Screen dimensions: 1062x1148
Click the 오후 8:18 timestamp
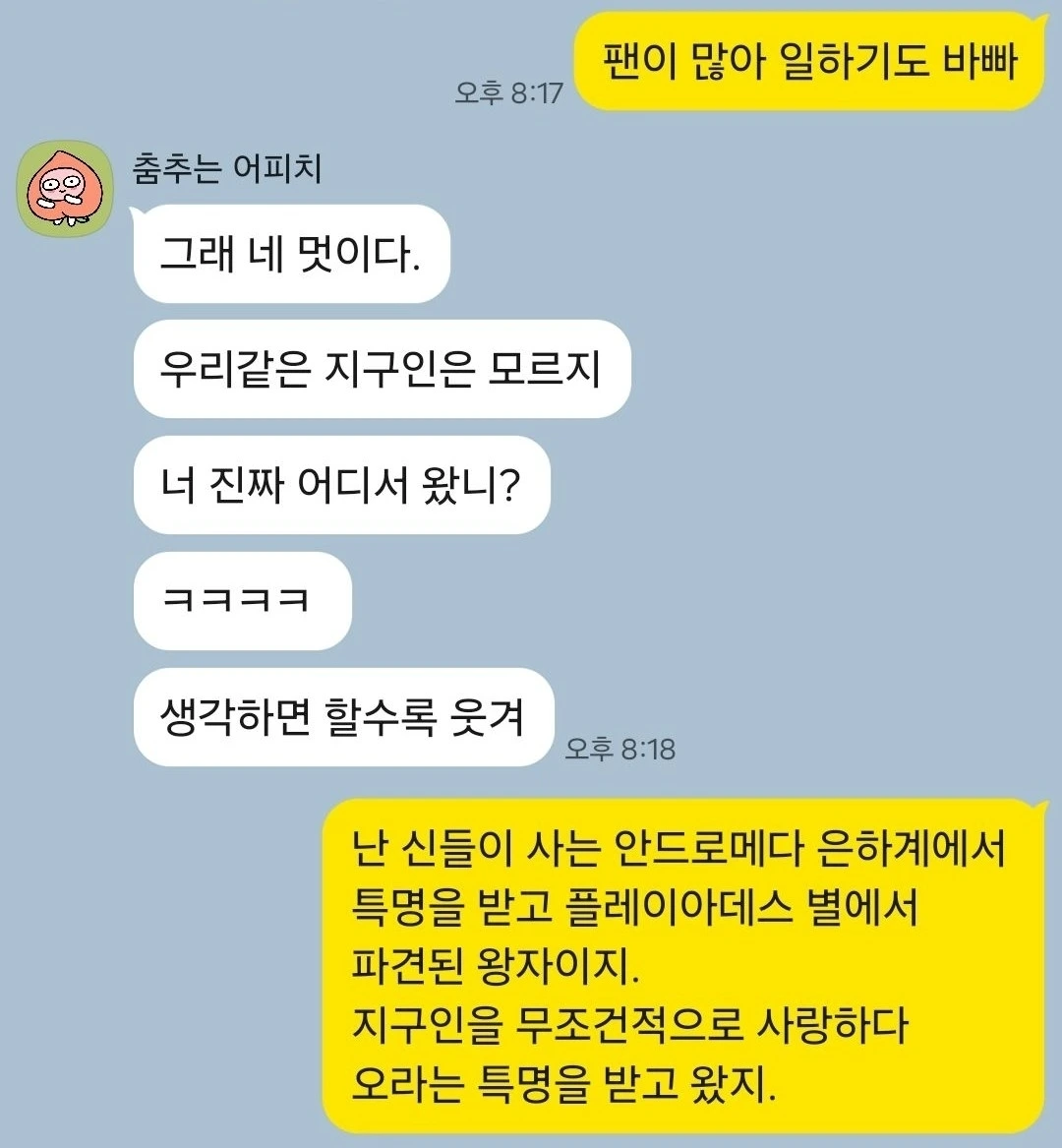coord(619,749)
